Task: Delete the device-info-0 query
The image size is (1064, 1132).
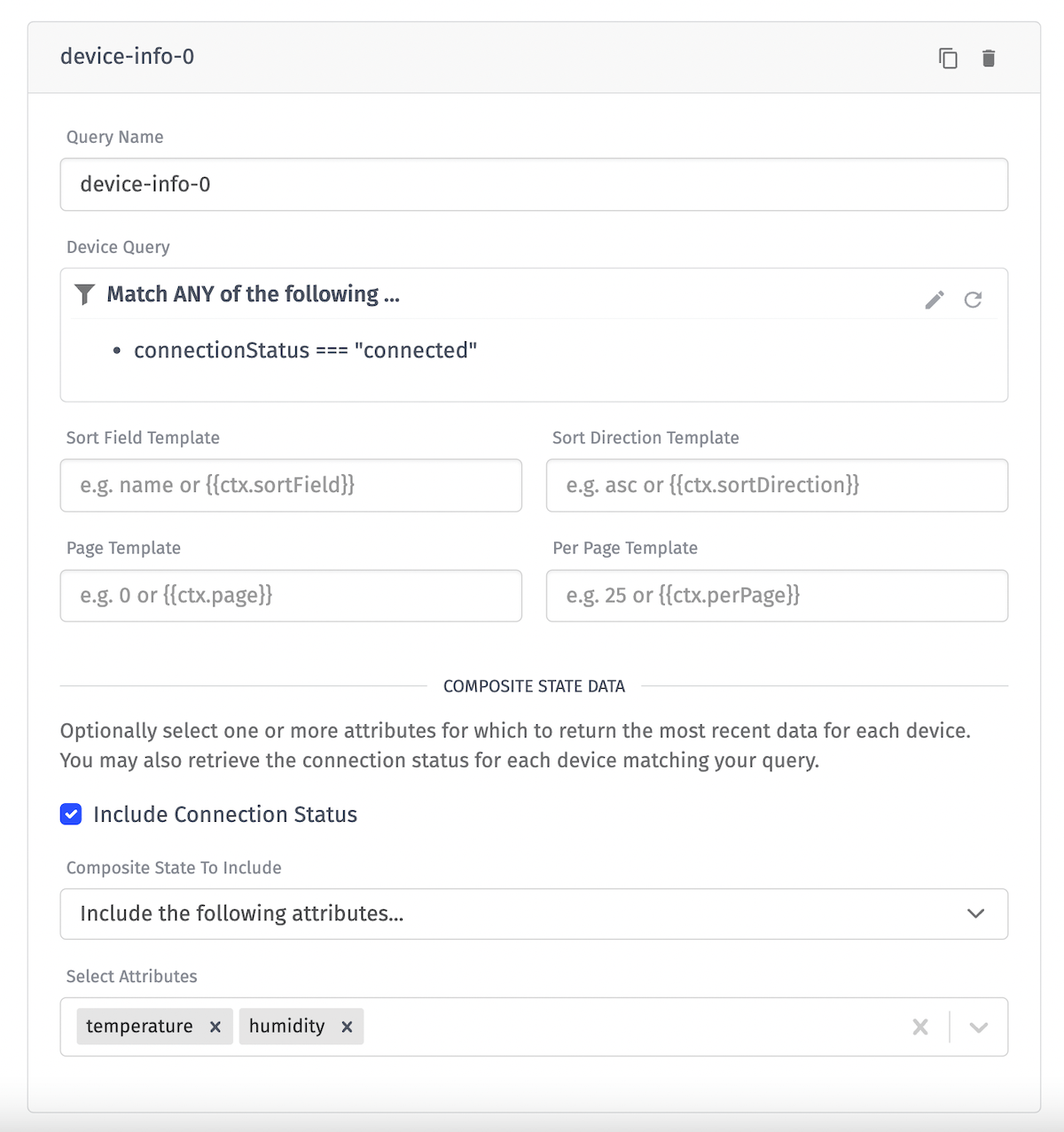Action: [x=989, y=59]
